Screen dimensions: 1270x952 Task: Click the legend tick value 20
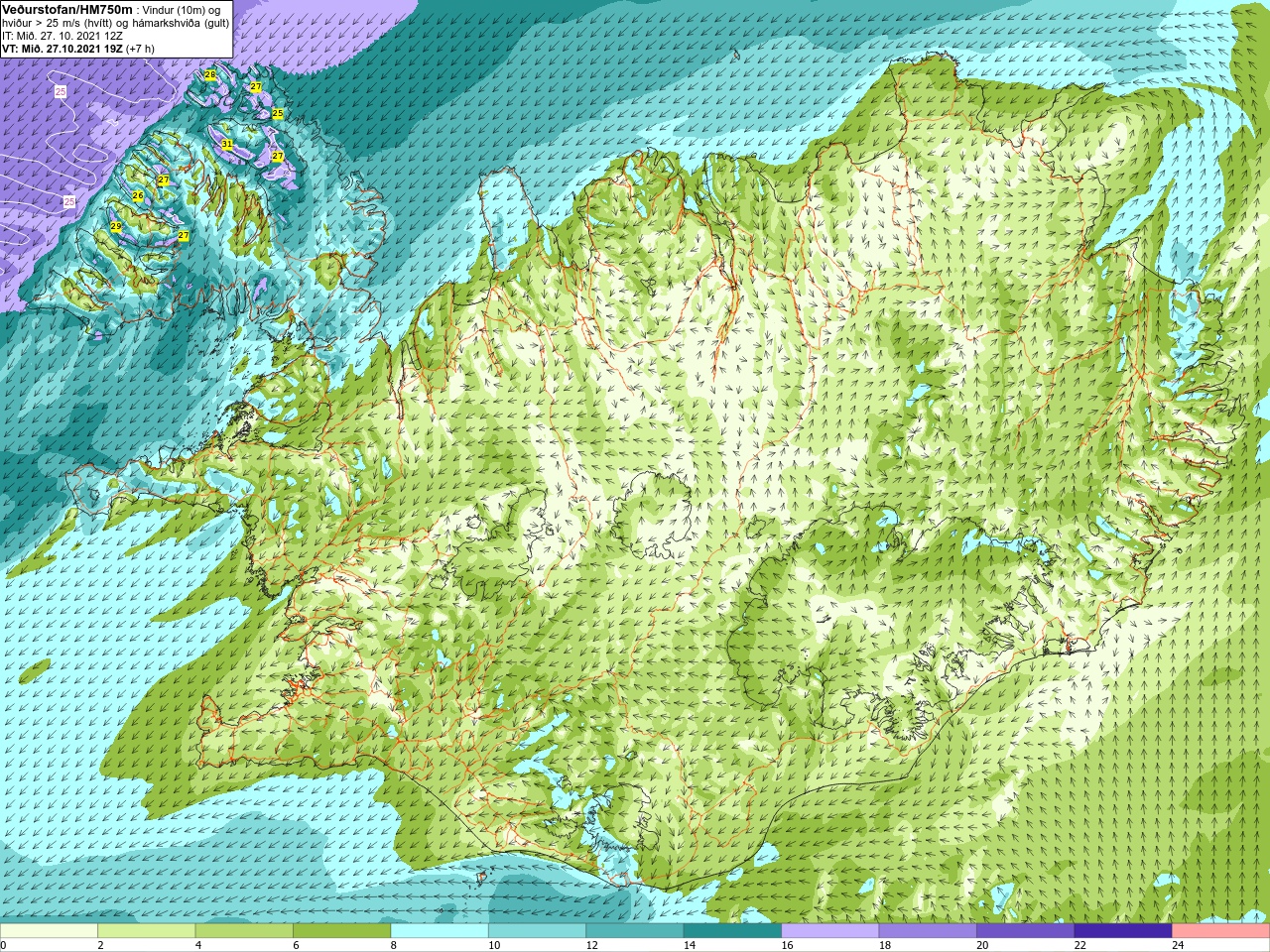tap(982, 945)
